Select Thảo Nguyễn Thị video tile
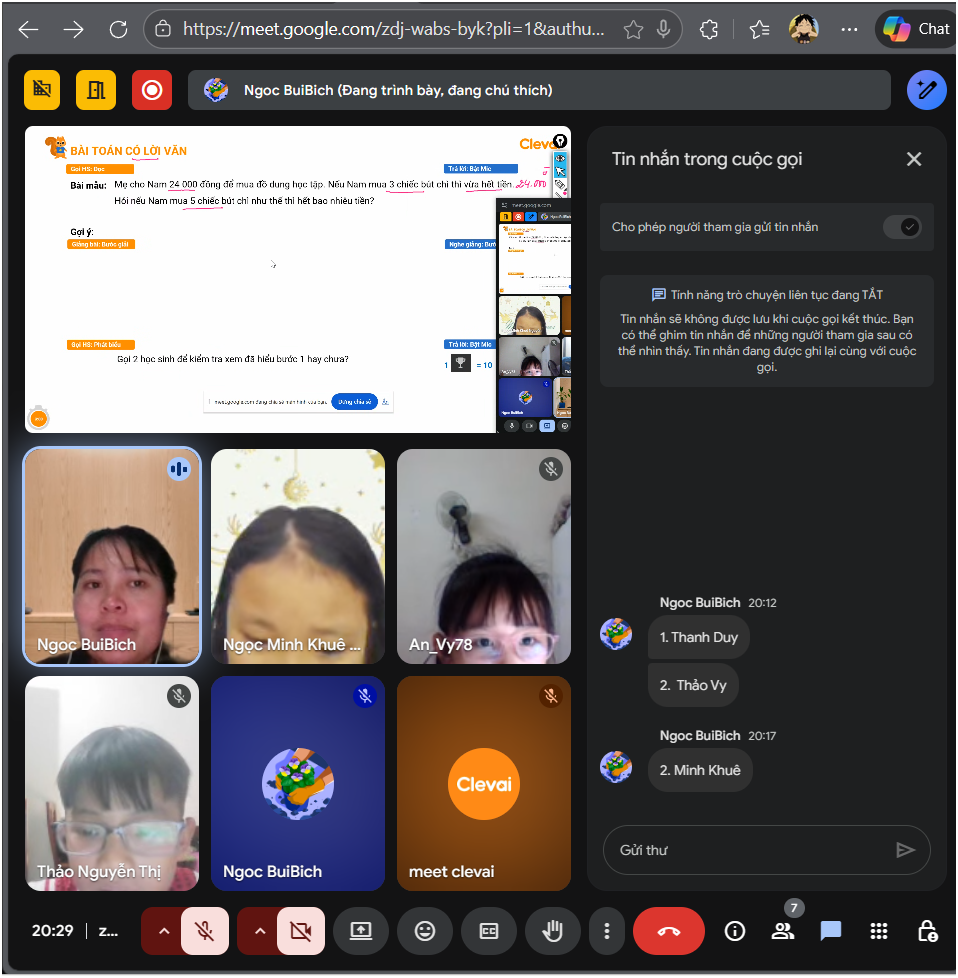958x978 pixels. [112, 783]
